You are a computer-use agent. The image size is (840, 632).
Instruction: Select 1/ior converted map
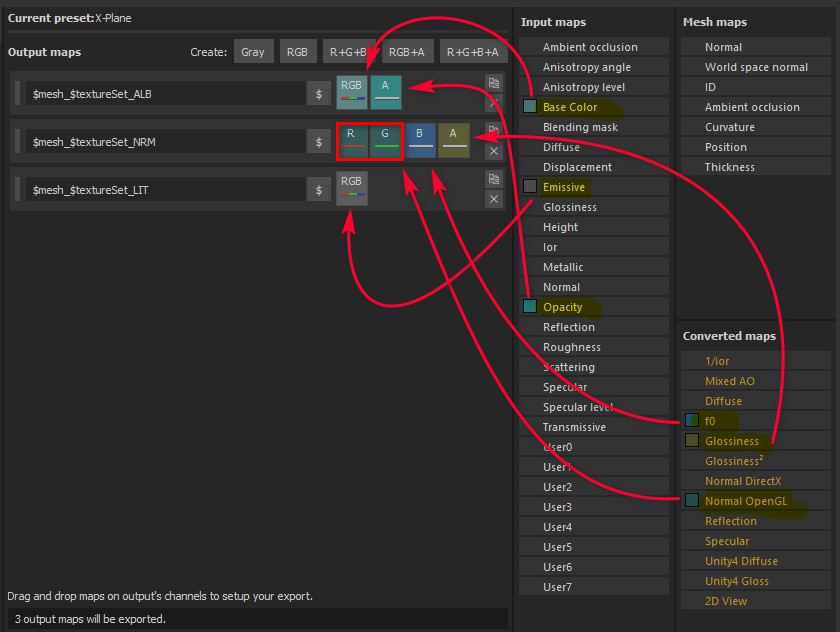(755, 361)
